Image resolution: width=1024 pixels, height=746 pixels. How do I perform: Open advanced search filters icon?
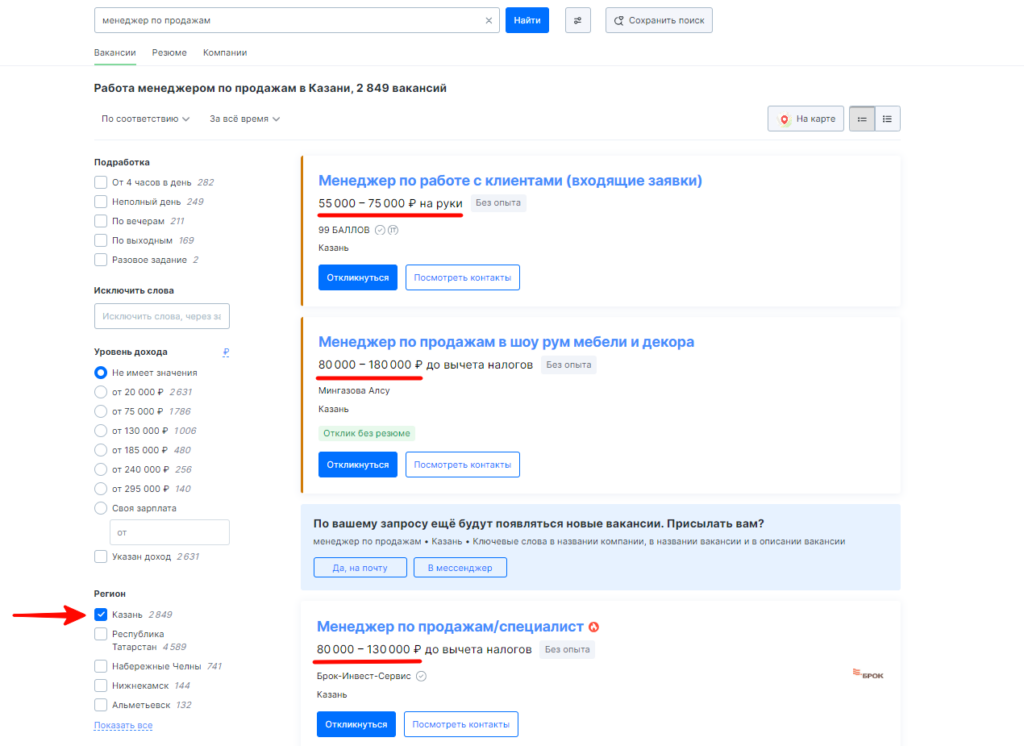[577, 20]
